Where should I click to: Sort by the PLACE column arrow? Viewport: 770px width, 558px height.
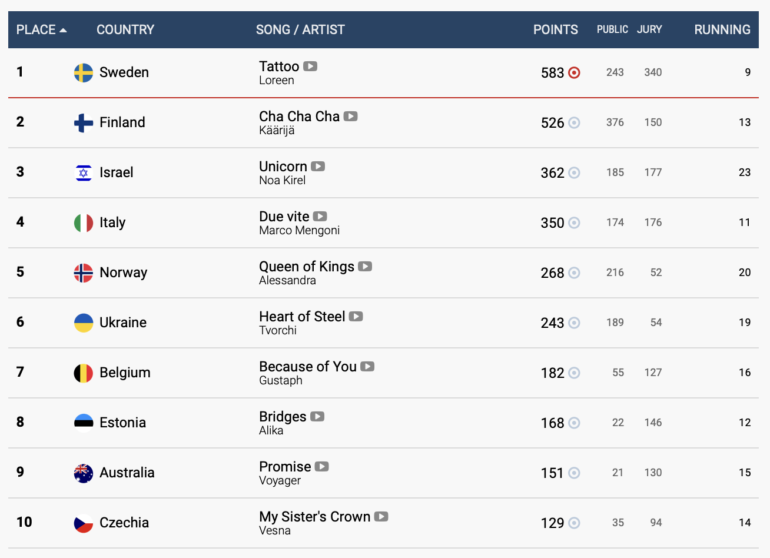coord(63,30)
